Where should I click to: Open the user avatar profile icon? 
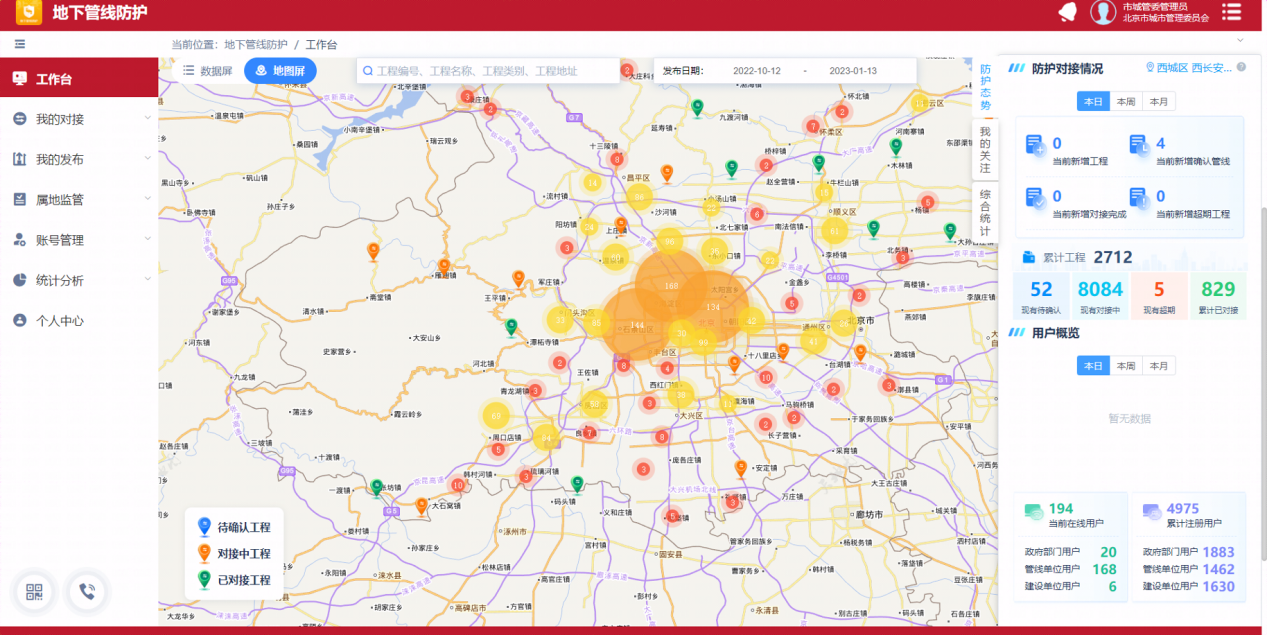coord(1102,12)
